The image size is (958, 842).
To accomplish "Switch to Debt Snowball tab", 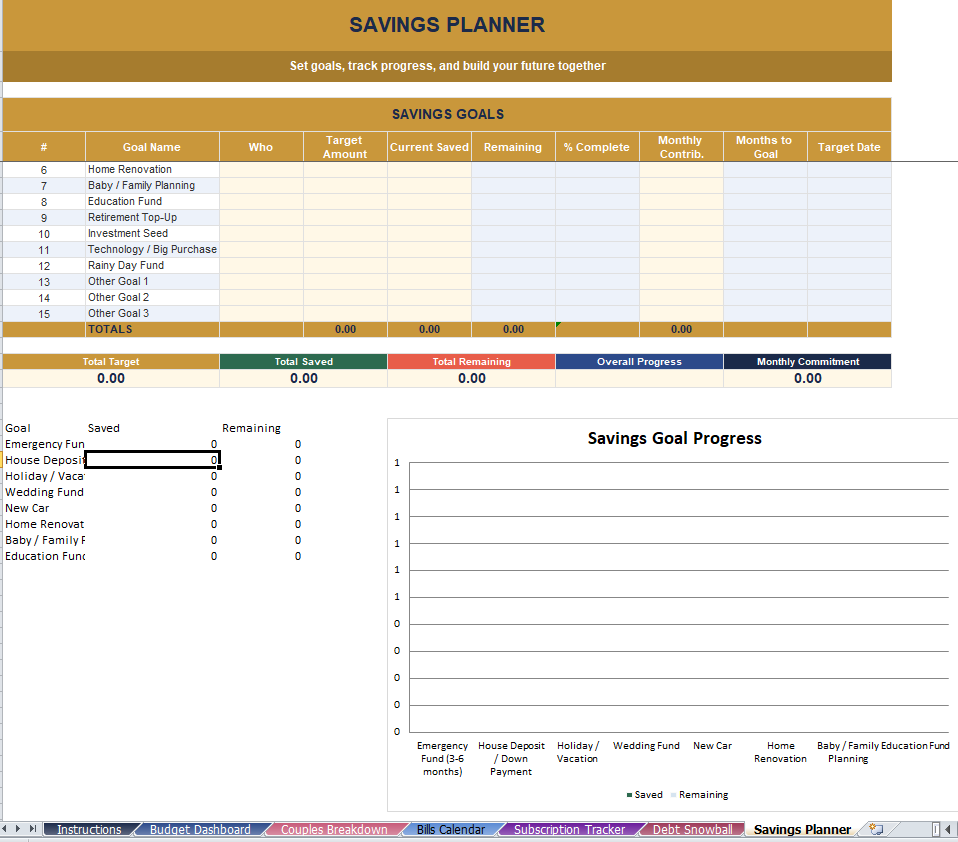I will (x=692, y=829).
